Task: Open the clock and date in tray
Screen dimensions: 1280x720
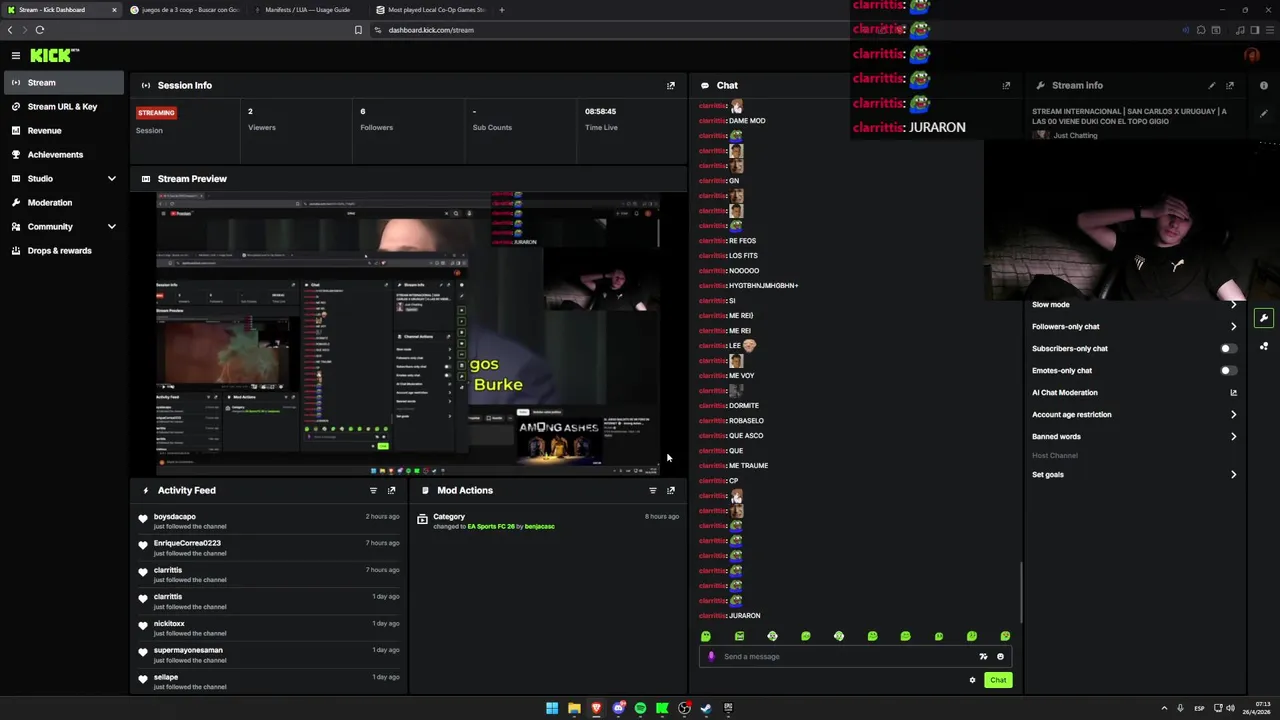Action: tap(1257, 708)
